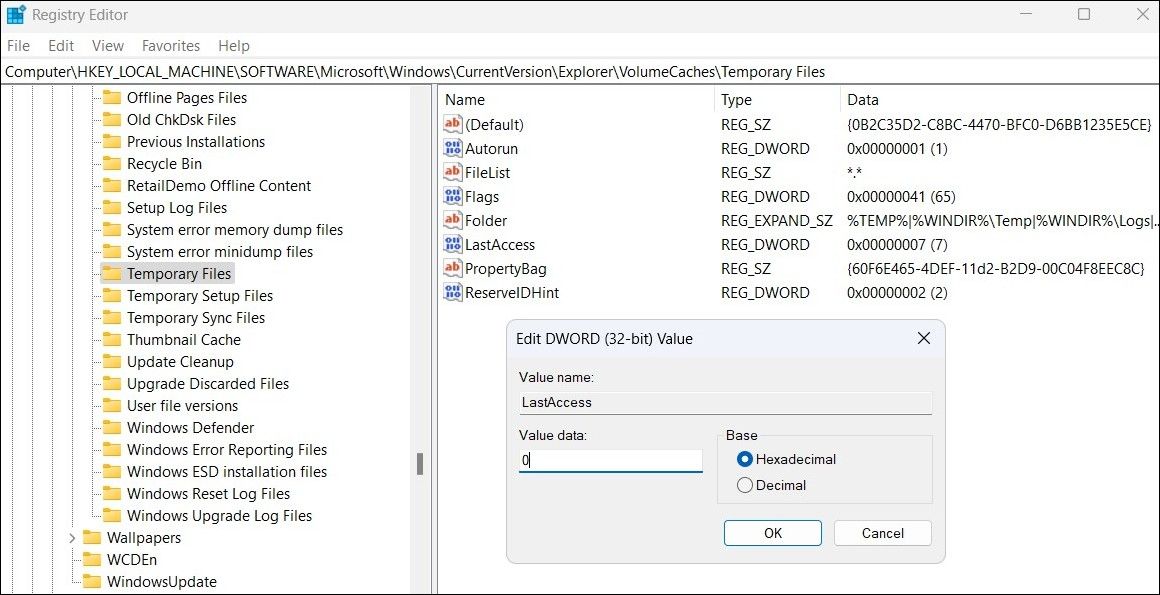The image size is (1160, 595).
Task: Click the Registry Editor title bar icon
Action: (14, 14)
